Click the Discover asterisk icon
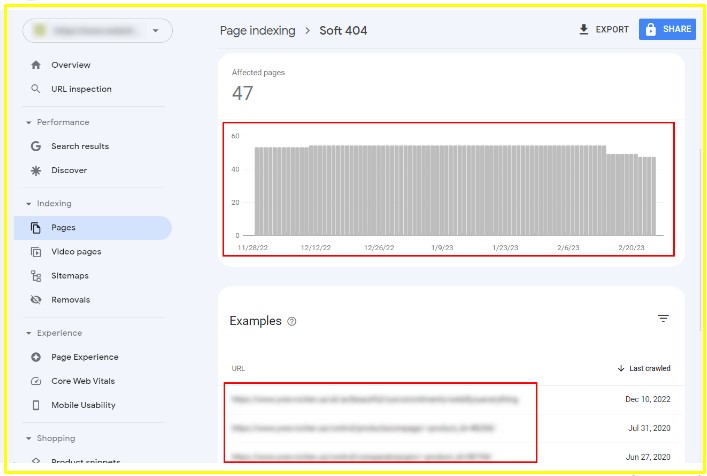707x476 pixels. [x=36, y=170]
